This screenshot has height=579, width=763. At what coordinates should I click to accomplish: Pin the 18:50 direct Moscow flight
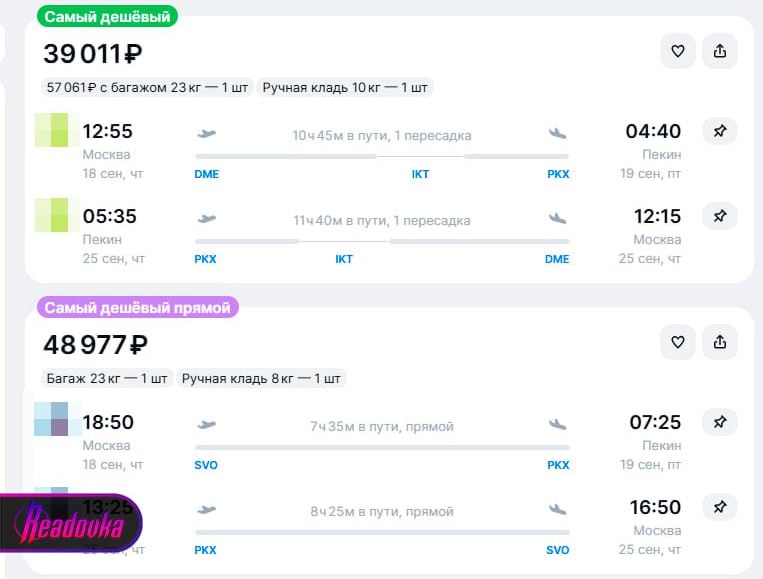click(720, 422)
